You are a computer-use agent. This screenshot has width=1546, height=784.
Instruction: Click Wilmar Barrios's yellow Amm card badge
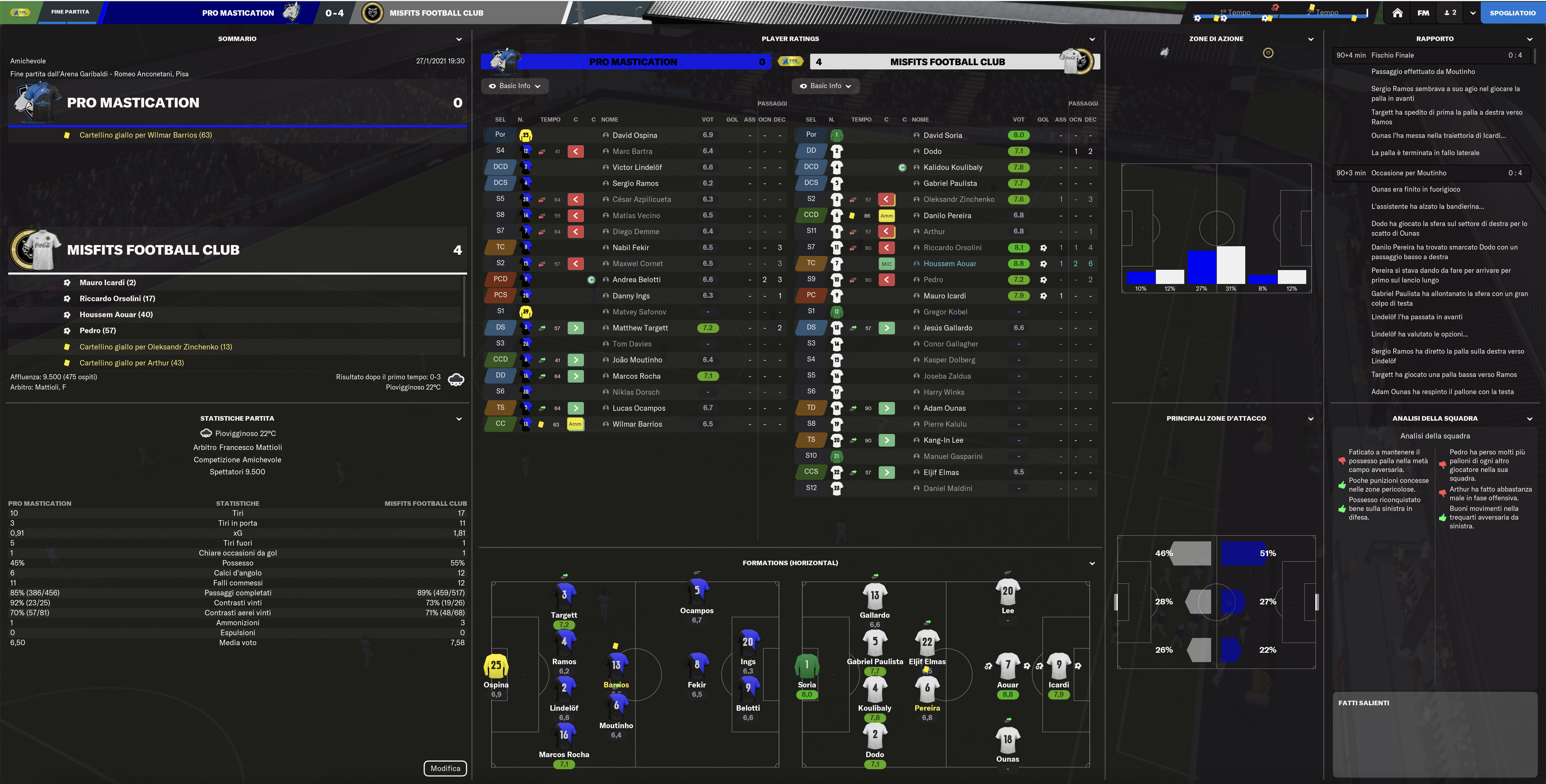click(575, 424)
